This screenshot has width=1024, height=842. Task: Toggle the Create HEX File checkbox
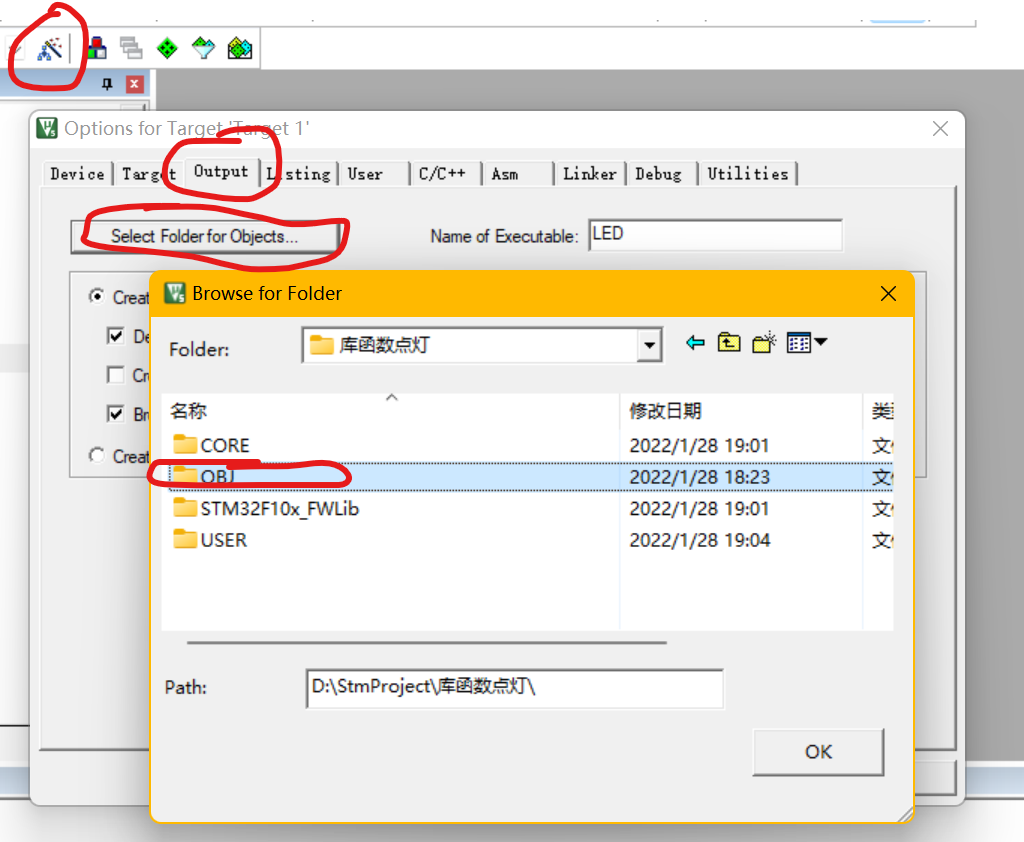(116, 375)
